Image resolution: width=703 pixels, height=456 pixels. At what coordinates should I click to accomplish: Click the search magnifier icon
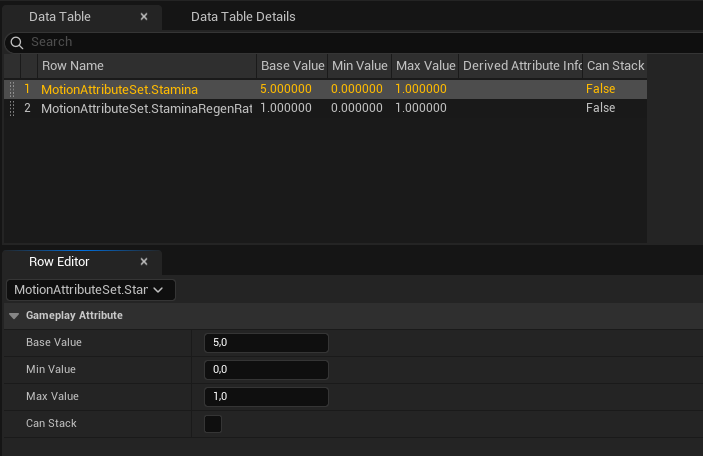(x=15, y=42)
